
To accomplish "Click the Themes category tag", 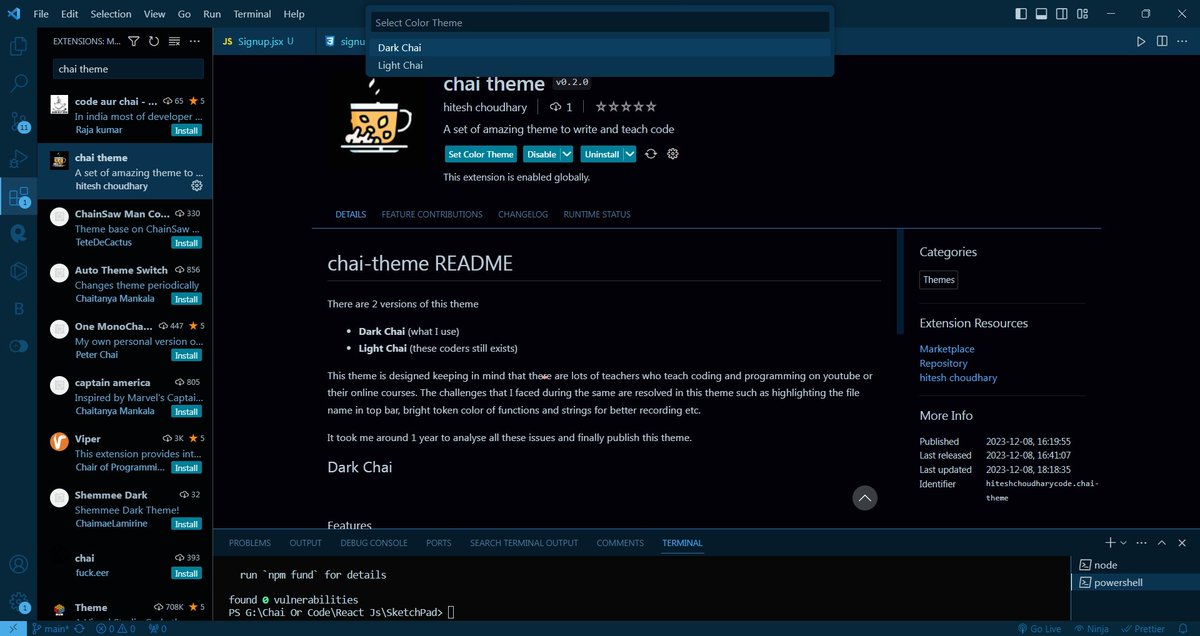I will (x=939, y=280).
